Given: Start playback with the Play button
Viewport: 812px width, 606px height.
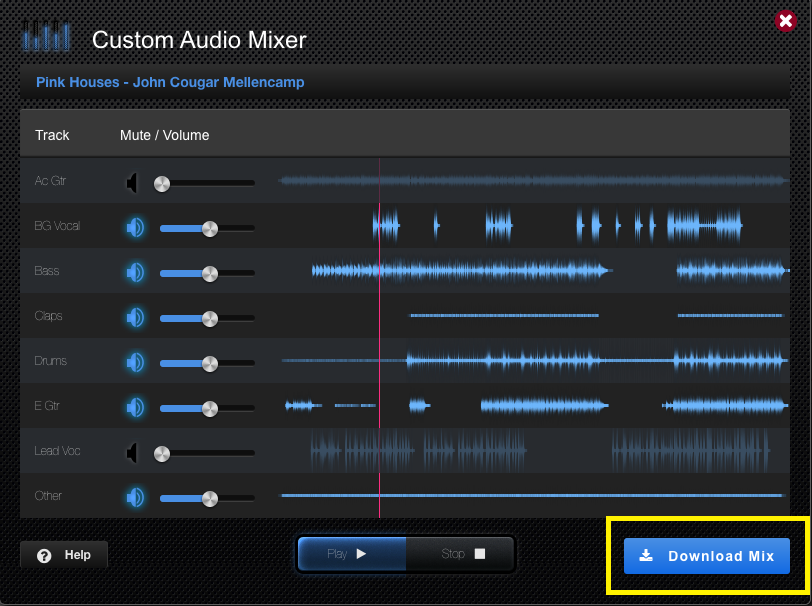Looking at the screenshot, I should tap(352, 554).
